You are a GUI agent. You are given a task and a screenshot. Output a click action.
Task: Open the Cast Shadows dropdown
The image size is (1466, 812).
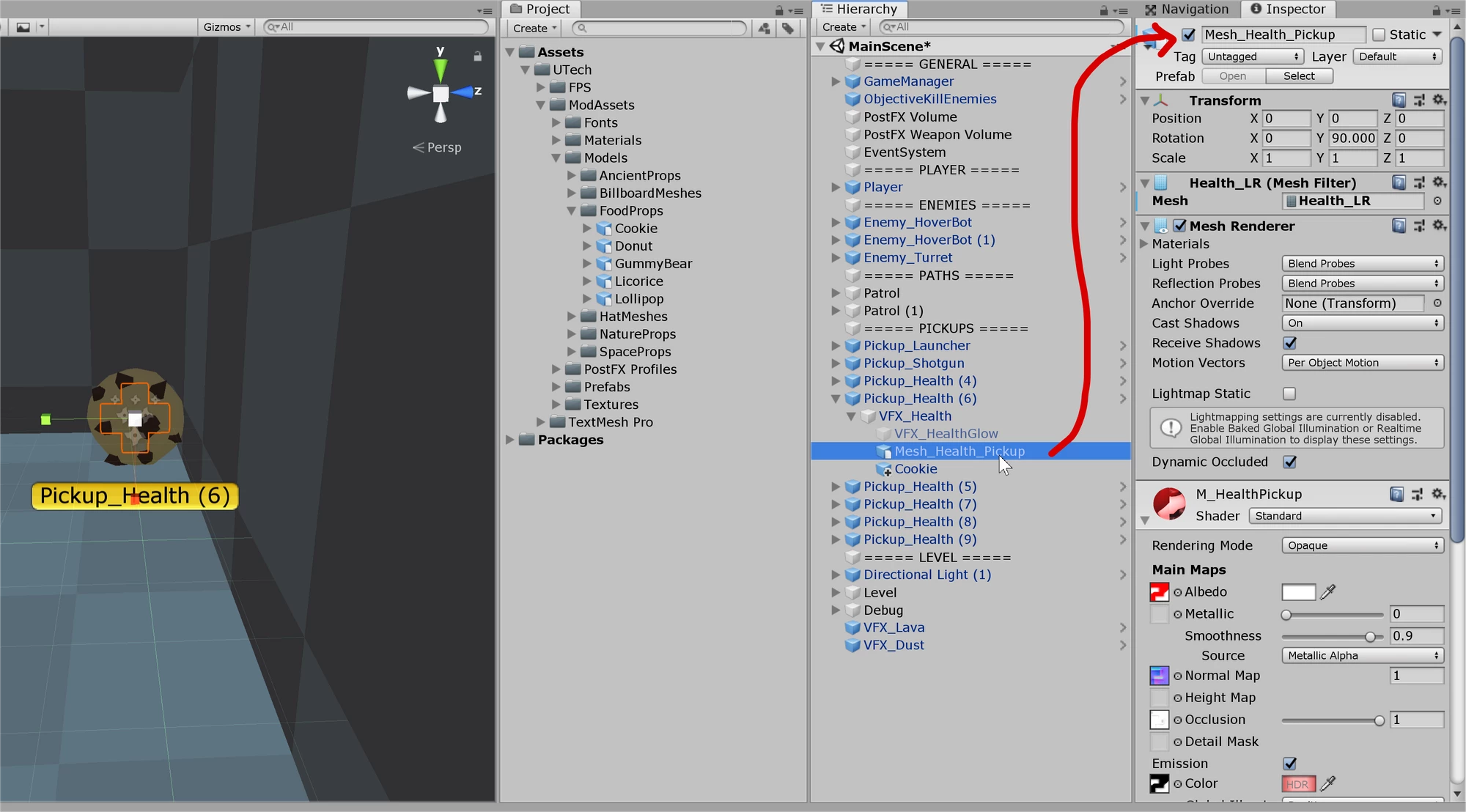pos(1362,323)
